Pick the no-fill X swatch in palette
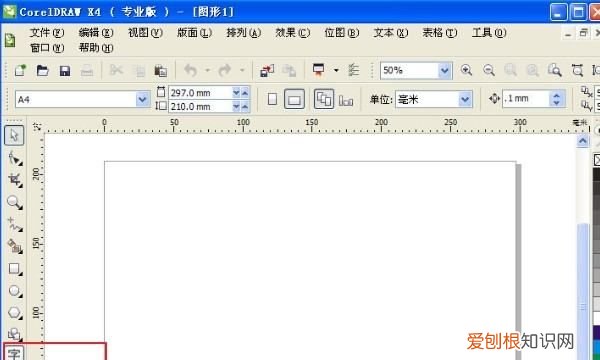 click(x=597, y=160)
